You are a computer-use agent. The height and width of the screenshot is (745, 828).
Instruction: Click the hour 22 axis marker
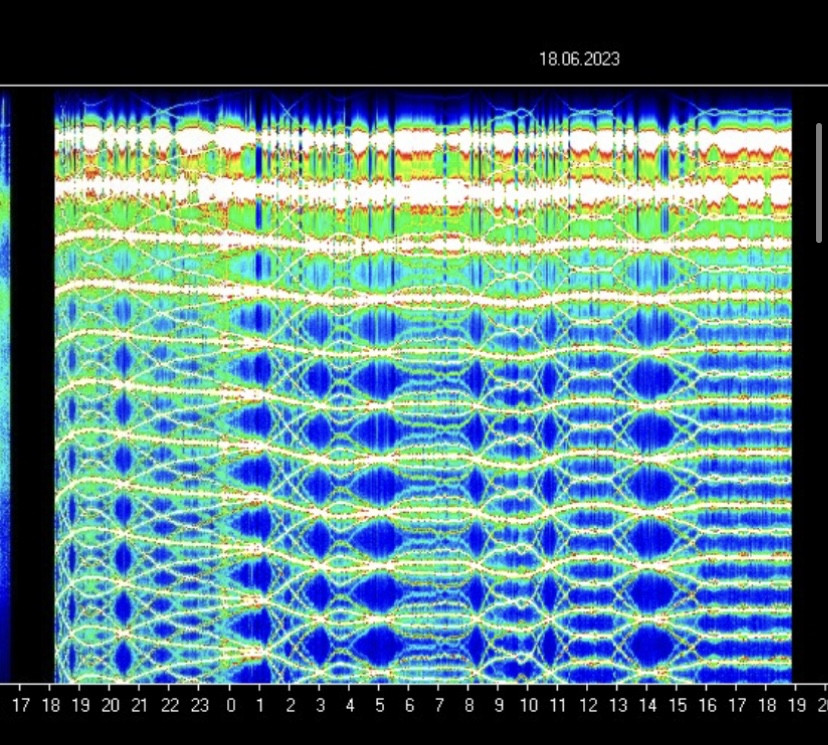pos(170,706)
